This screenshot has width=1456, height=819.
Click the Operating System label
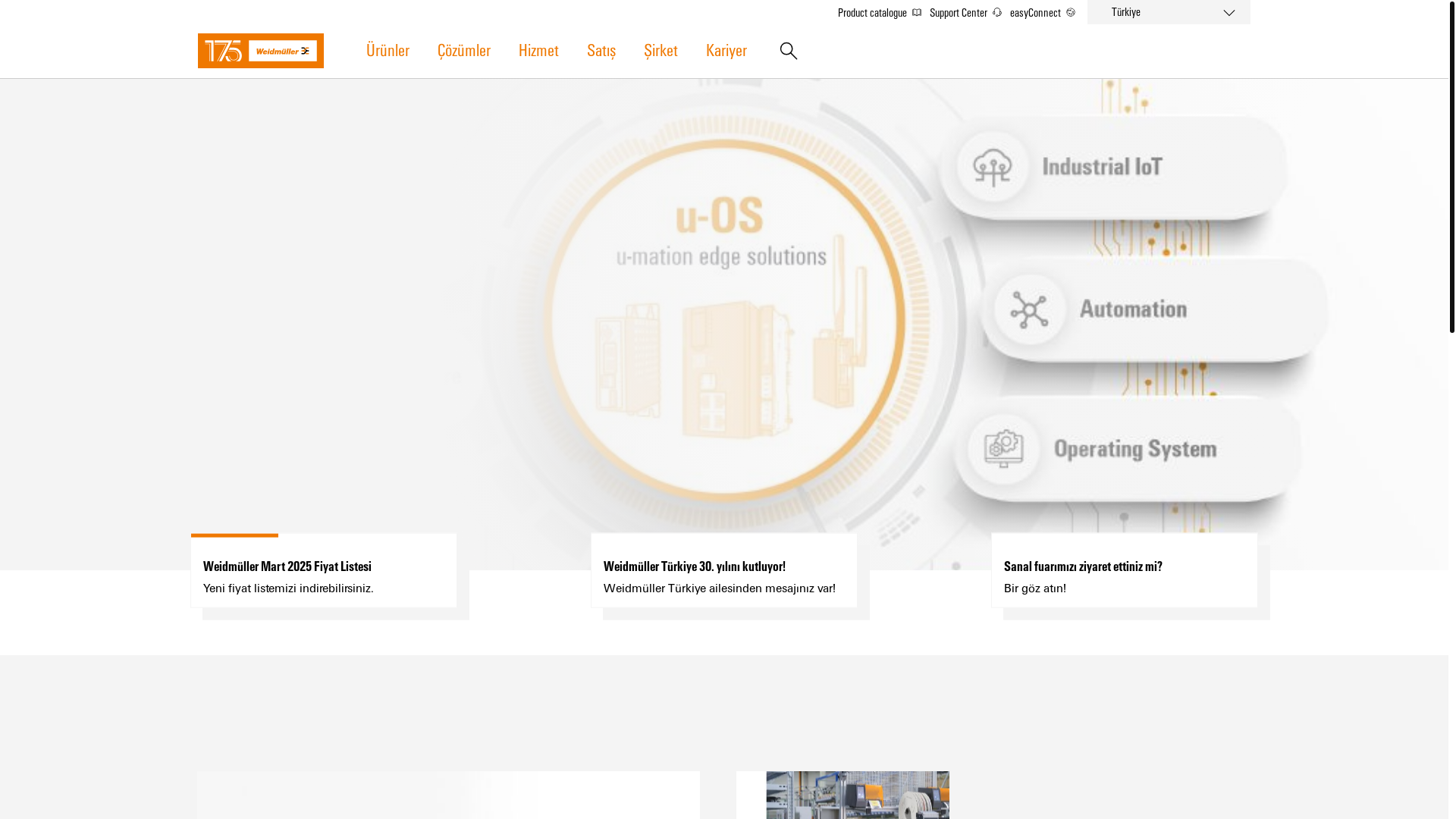(x=1135, y=449)
